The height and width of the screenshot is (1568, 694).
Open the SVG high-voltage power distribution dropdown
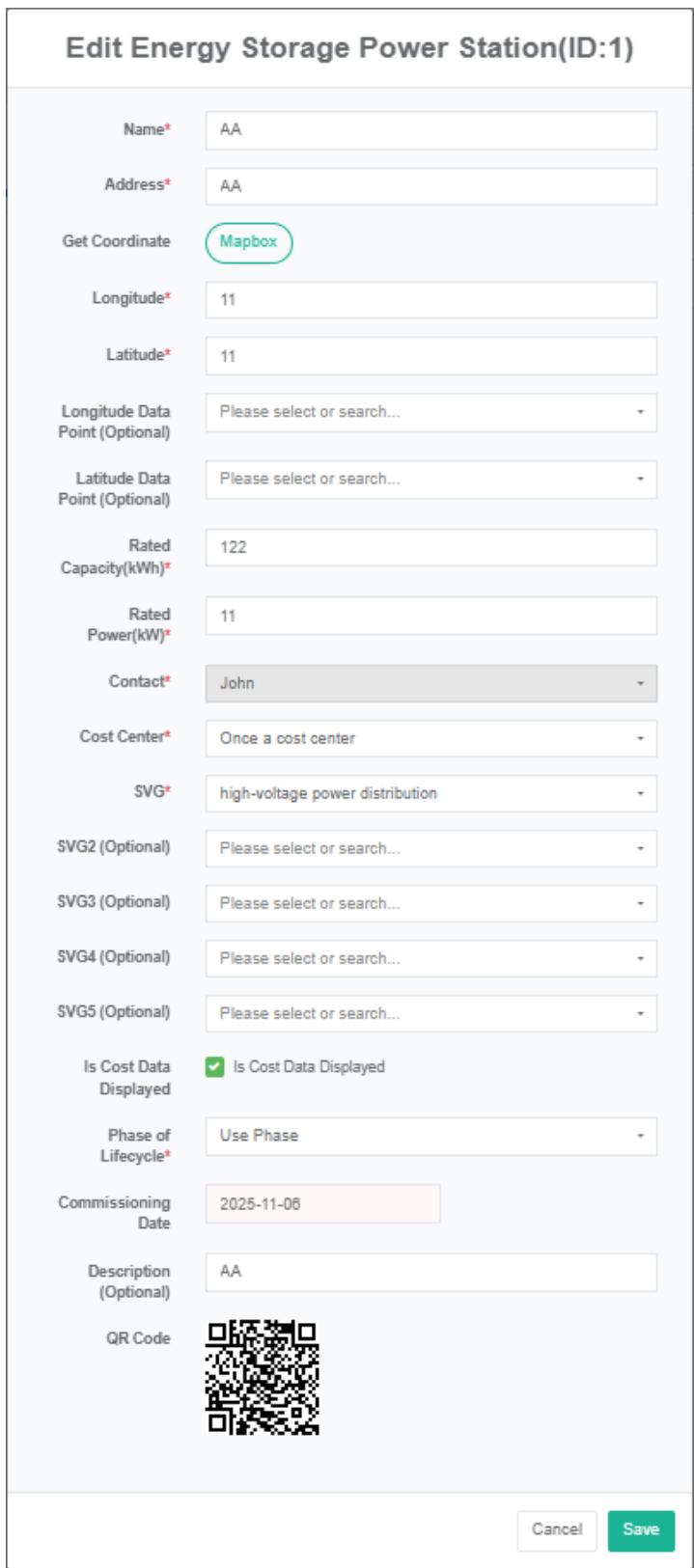[430, 793]
